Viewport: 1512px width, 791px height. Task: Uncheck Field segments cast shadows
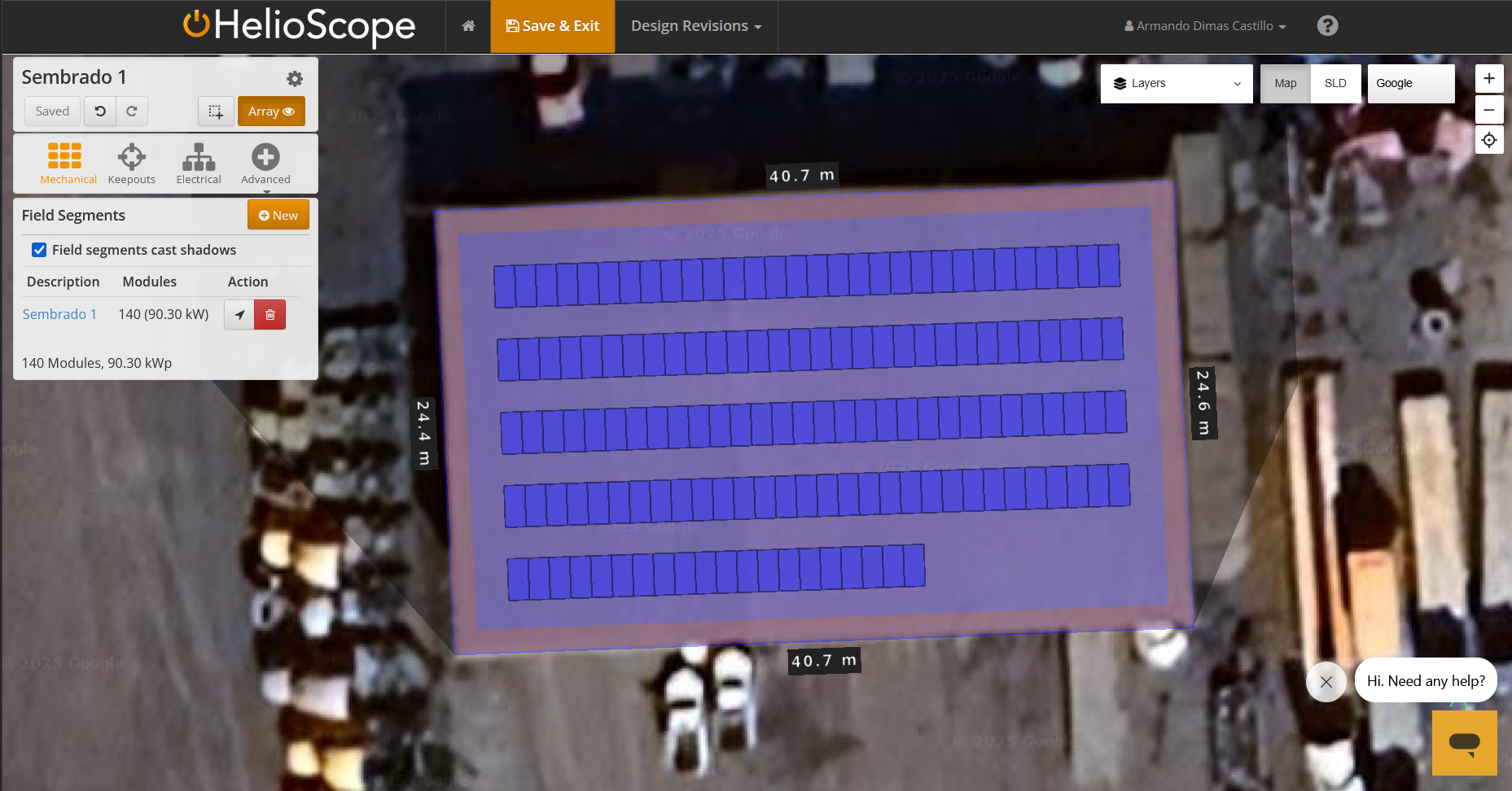tap(39, 250)
